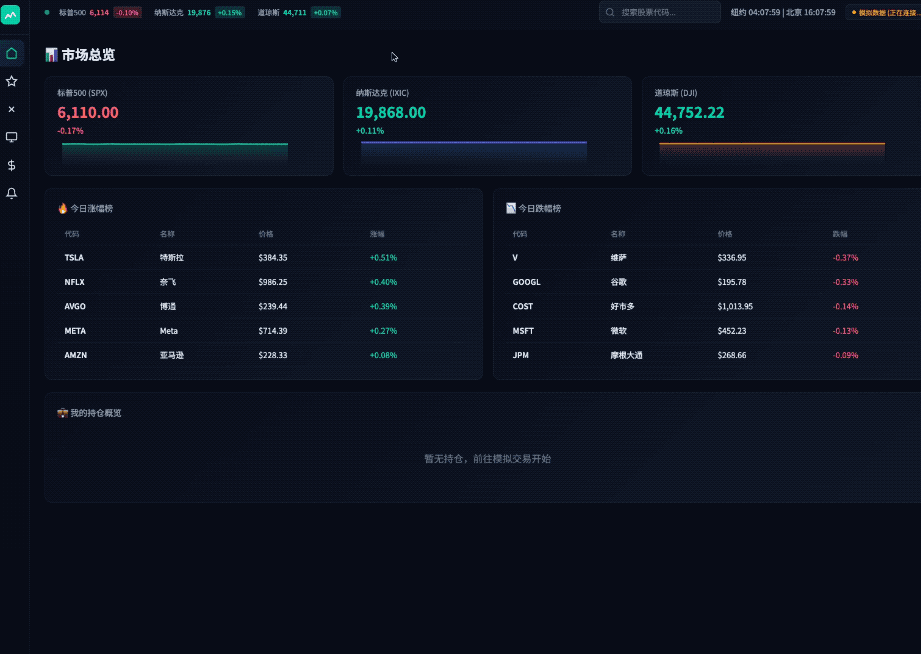The image size is (921, 654).
Task: Click the 纳斯达克 (IXIC) sparkline chart
Action: (x=473, y=151)
